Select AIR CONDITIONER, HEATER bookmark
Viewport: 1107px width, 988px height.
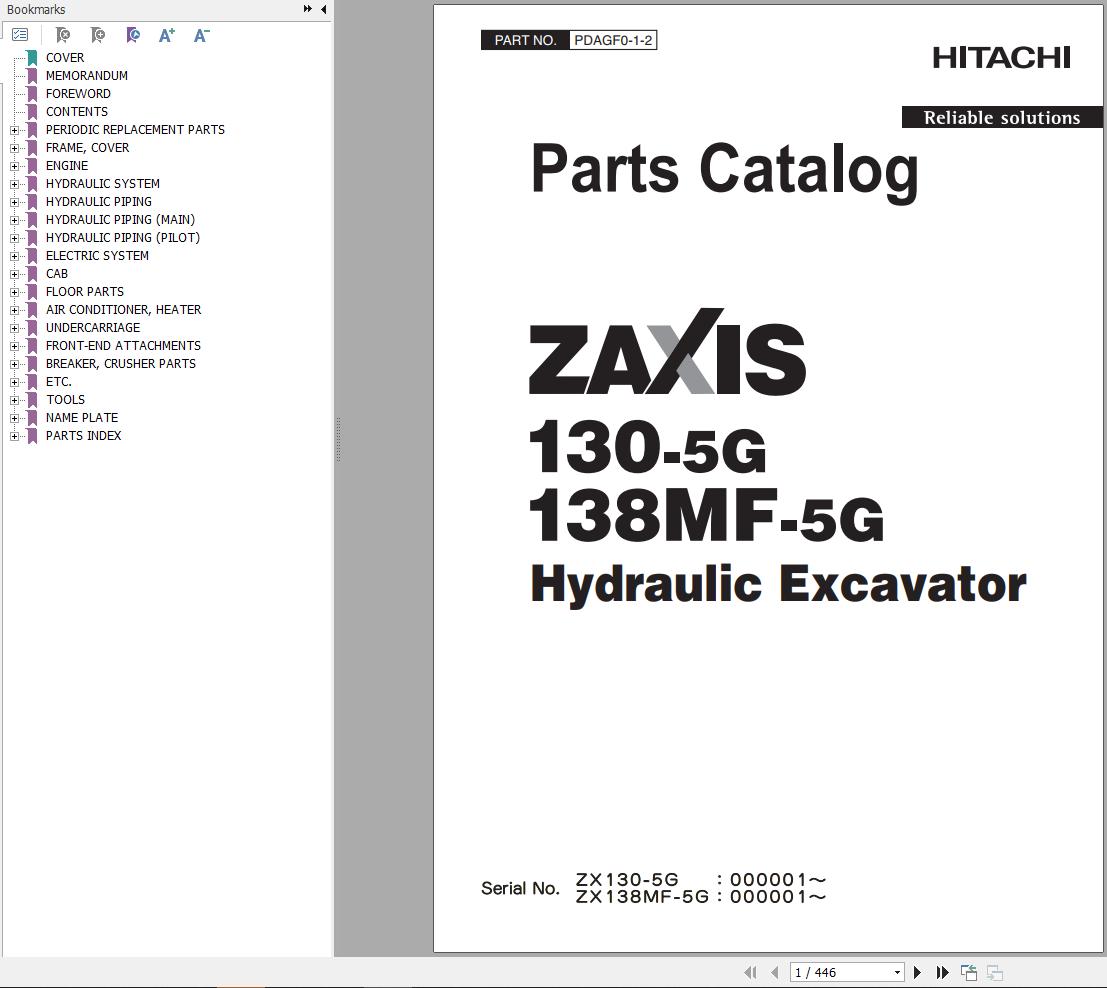click(x=124, y=310)
